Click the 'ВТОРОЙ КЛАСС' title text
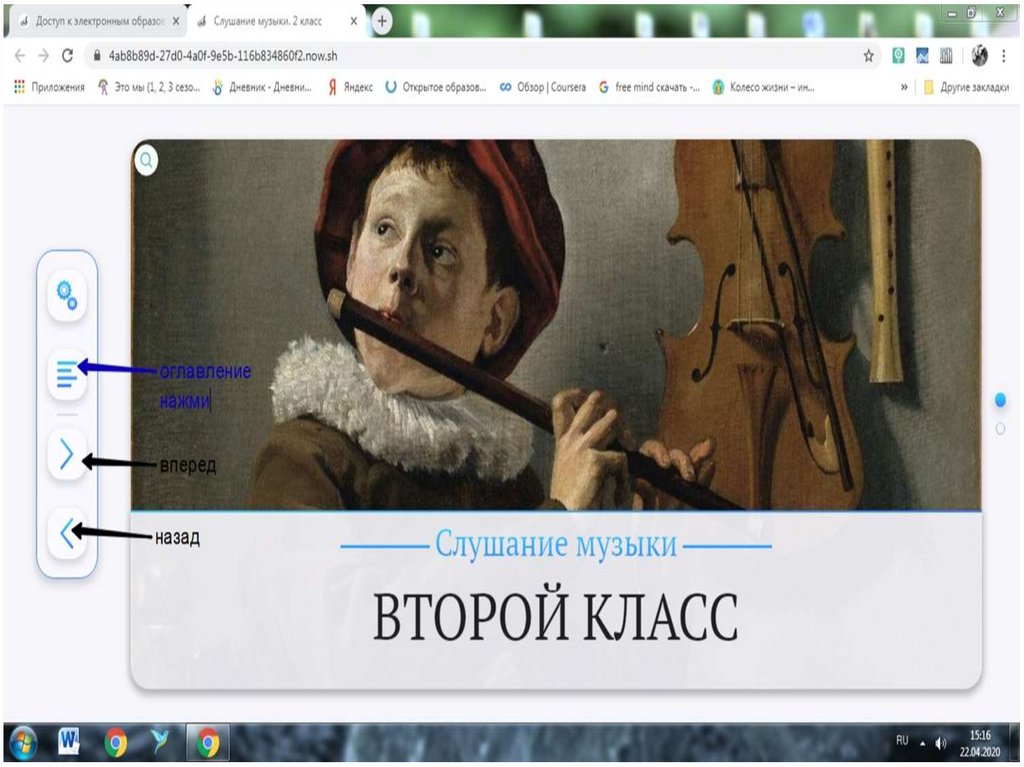This screenshot has height=767, width=1024. 556,617
